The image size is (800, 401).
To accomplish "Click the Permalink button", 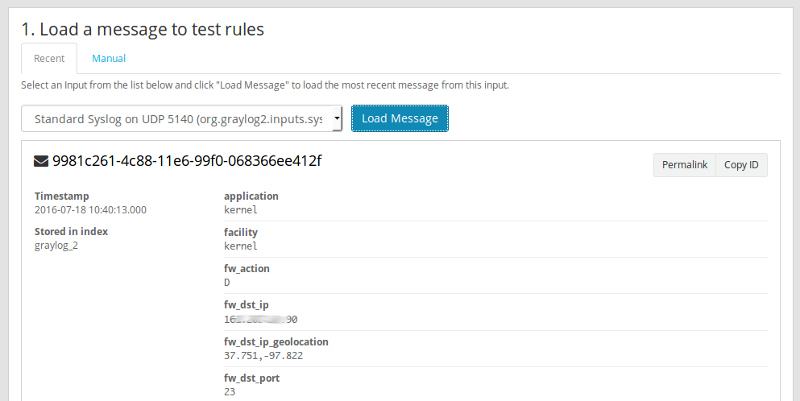I will [684, 164].
